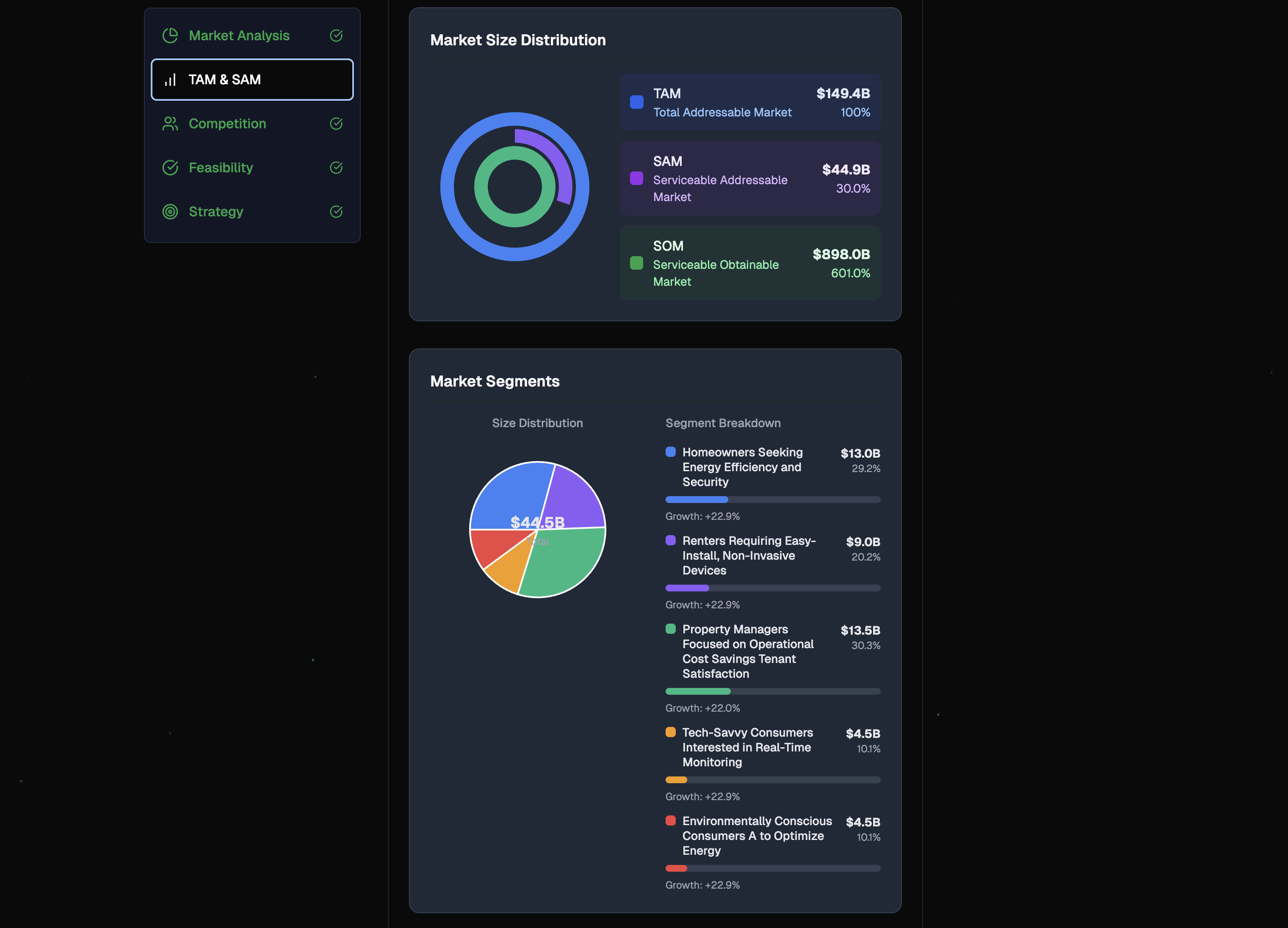Click the Competition people icon
1288x928 pixels.
pos(170,124)
